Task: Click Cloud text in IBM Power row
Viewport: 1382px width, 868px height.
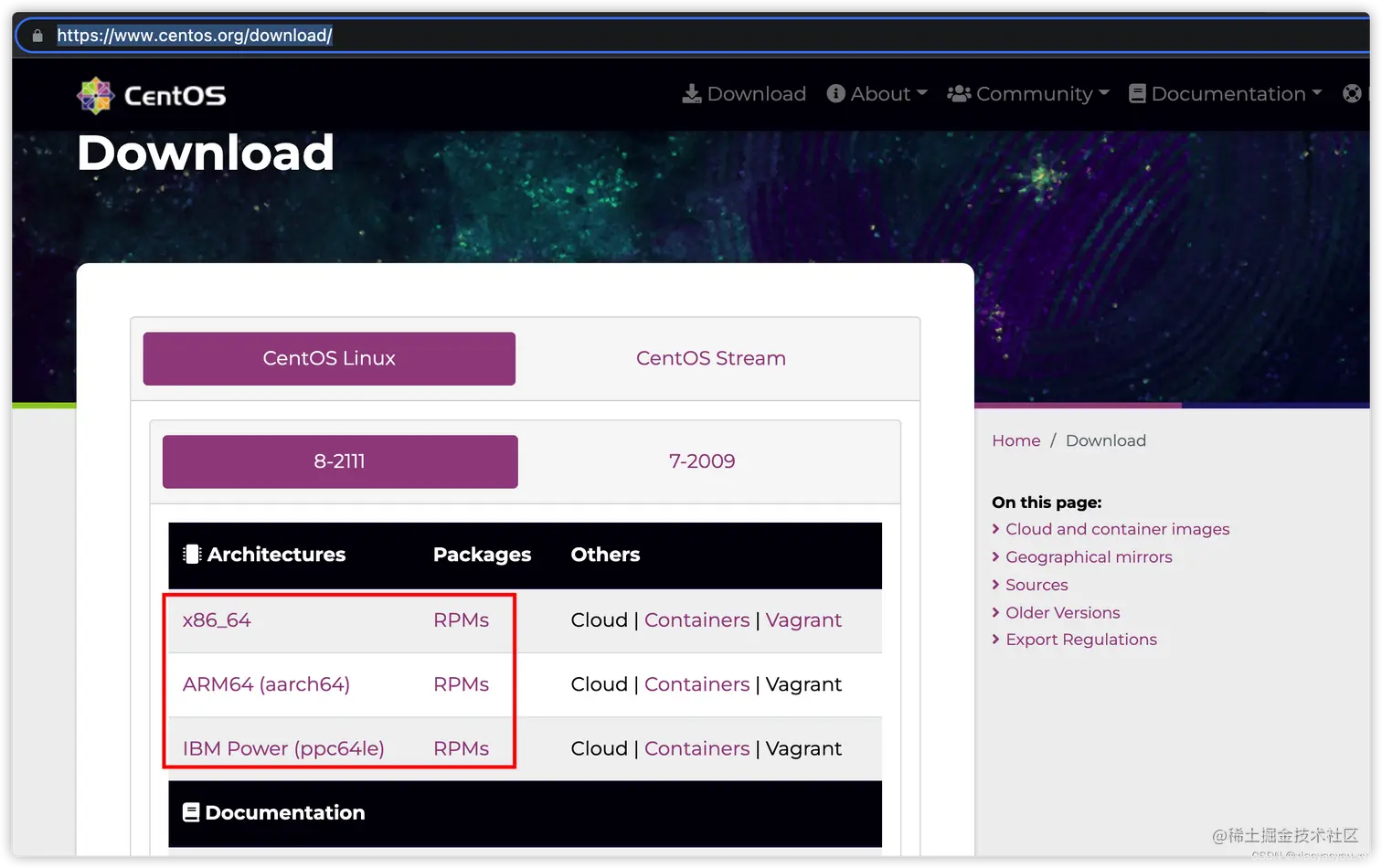Action: 599,748
